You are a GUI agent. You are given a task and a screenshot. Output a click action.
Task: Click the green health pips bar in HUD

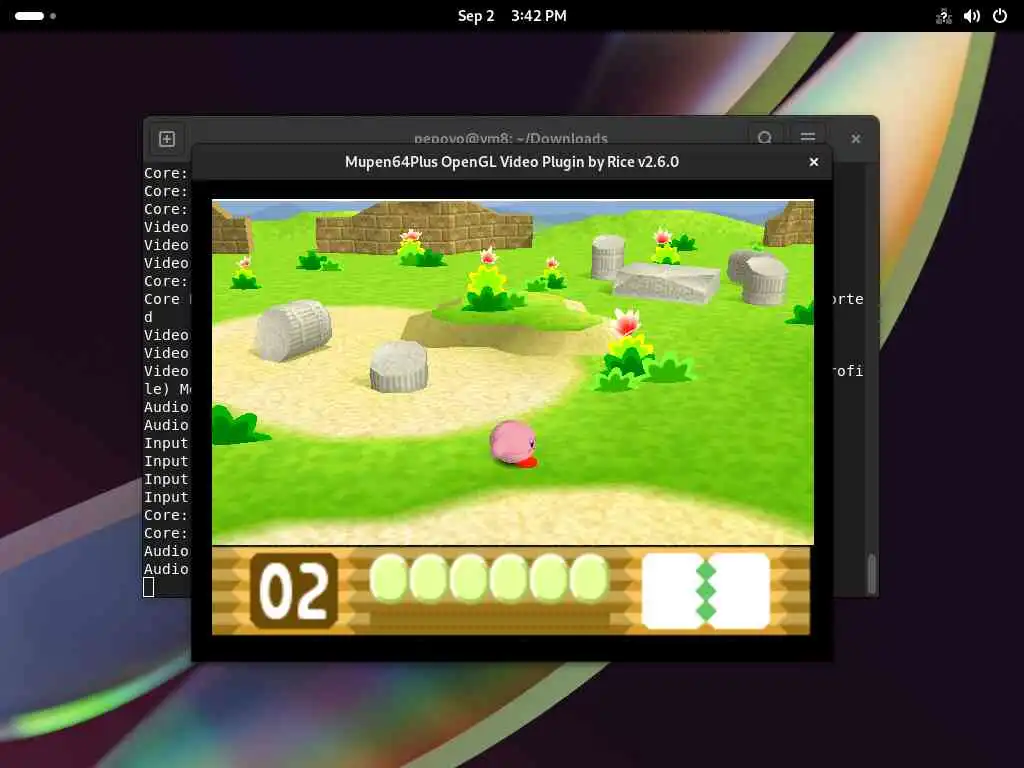click(x=489, y=577)
